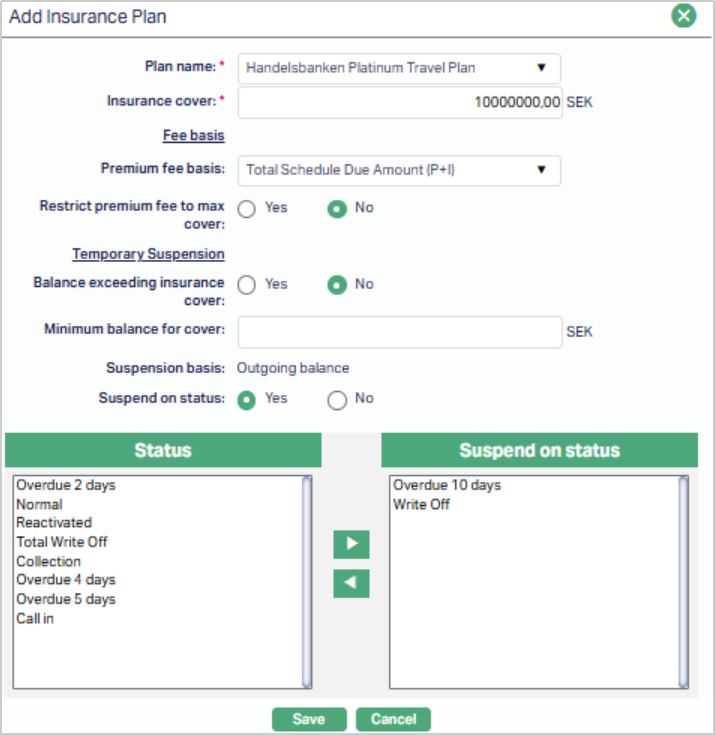715x735 pixels.
Task: Select Total Write Off status item
Action: click(62, 542)
